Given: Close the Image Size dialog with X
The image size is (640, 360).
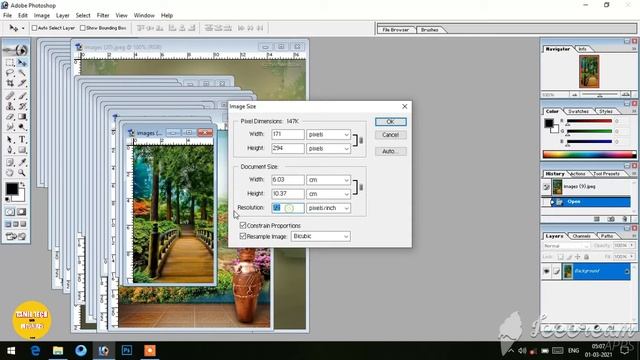Looking at the screenshot, I should (404, 107).
